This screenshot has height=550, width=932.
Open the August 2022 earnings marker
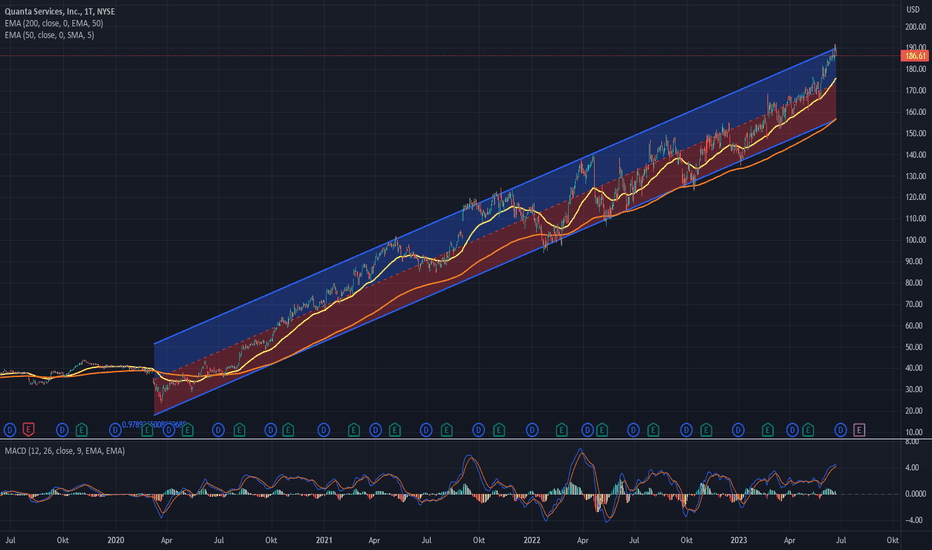[x=653, y=429]
